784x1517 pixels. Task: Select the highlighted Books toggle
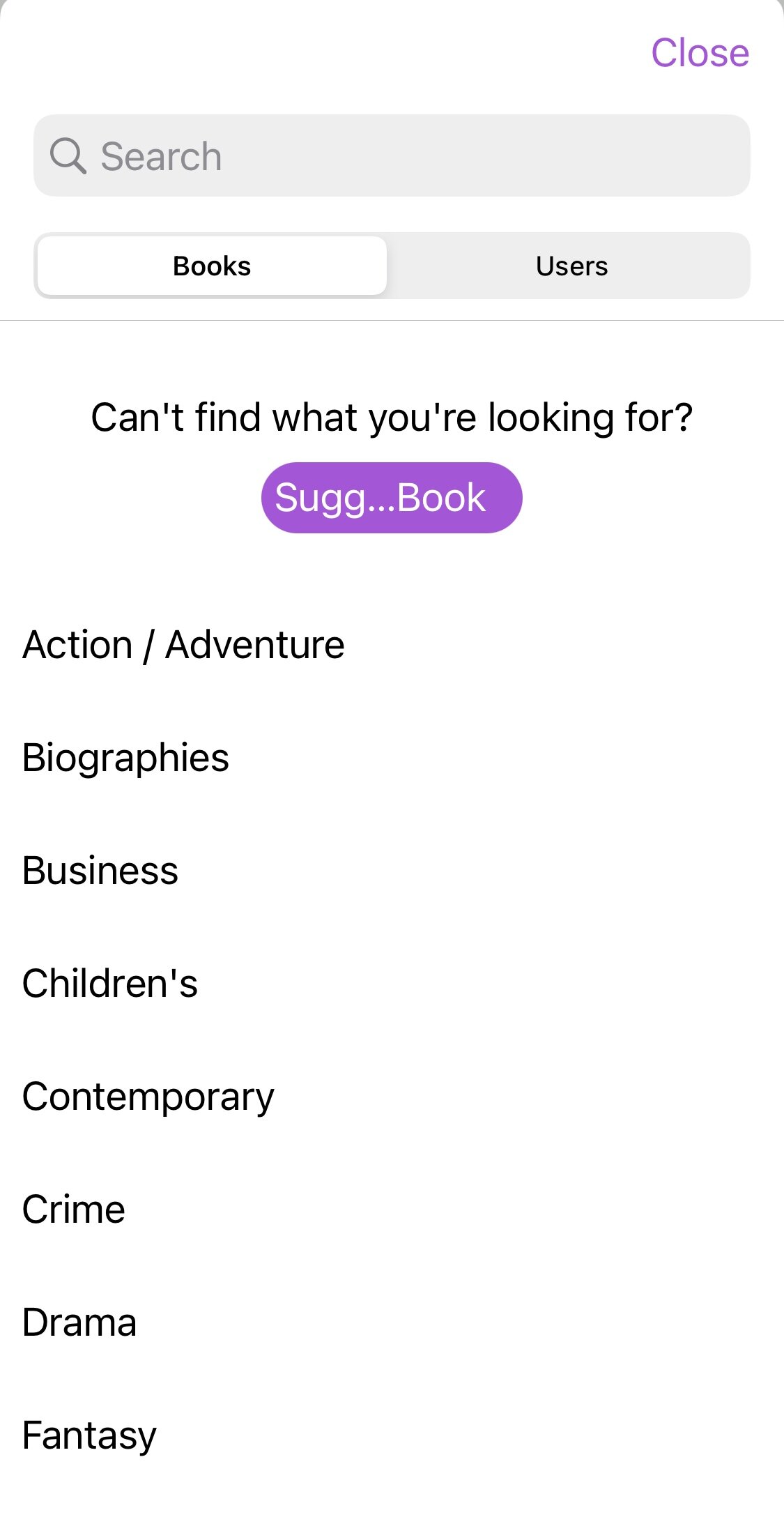[x=212, y=266]
